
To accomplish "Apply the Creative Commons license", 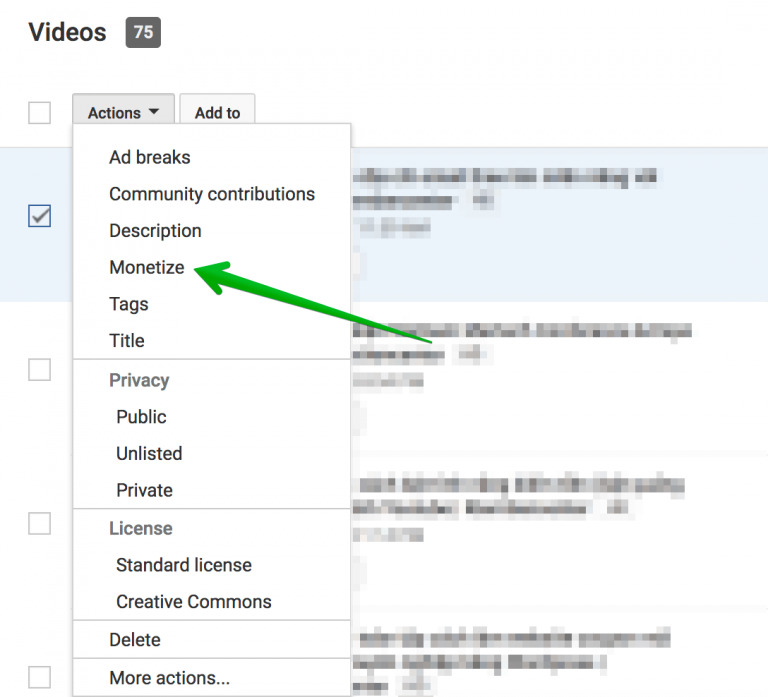I will tap(193, 602).
